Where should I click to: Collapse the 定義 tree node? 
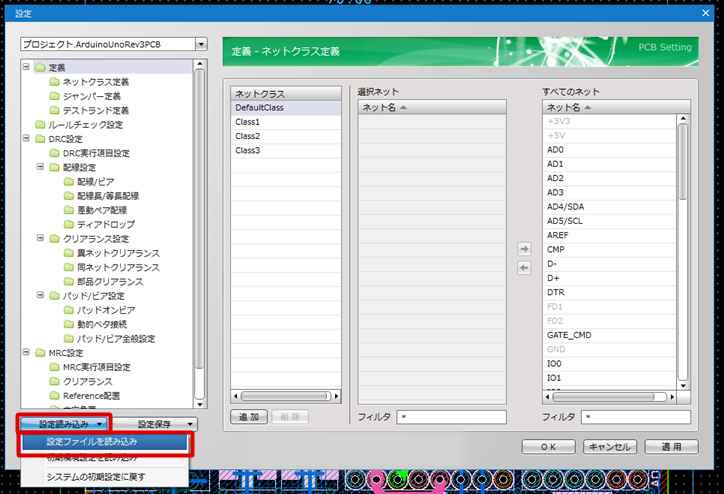click(26, 67)
